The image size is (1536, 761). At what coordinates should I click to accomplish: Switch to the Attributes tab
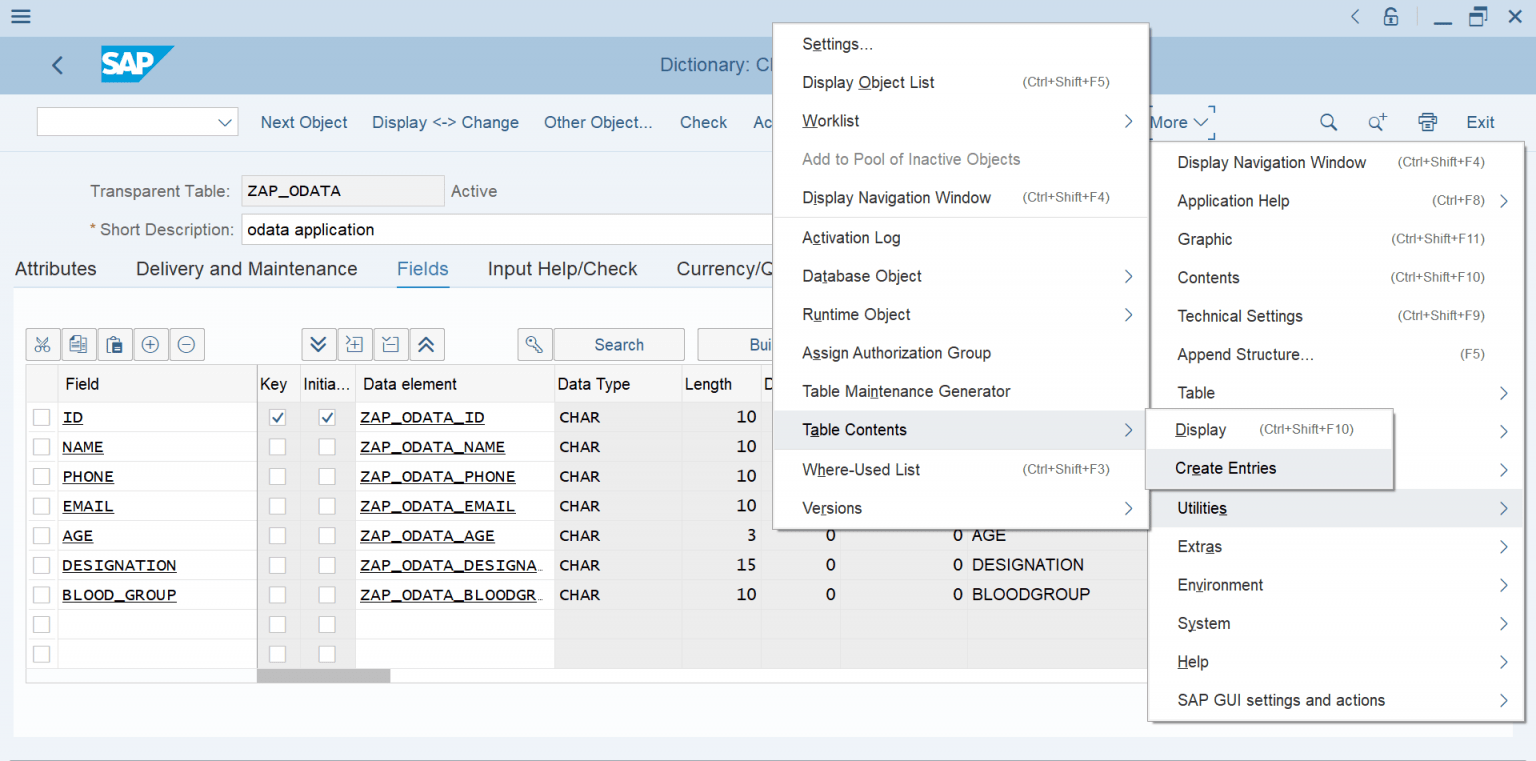[55, 268]
